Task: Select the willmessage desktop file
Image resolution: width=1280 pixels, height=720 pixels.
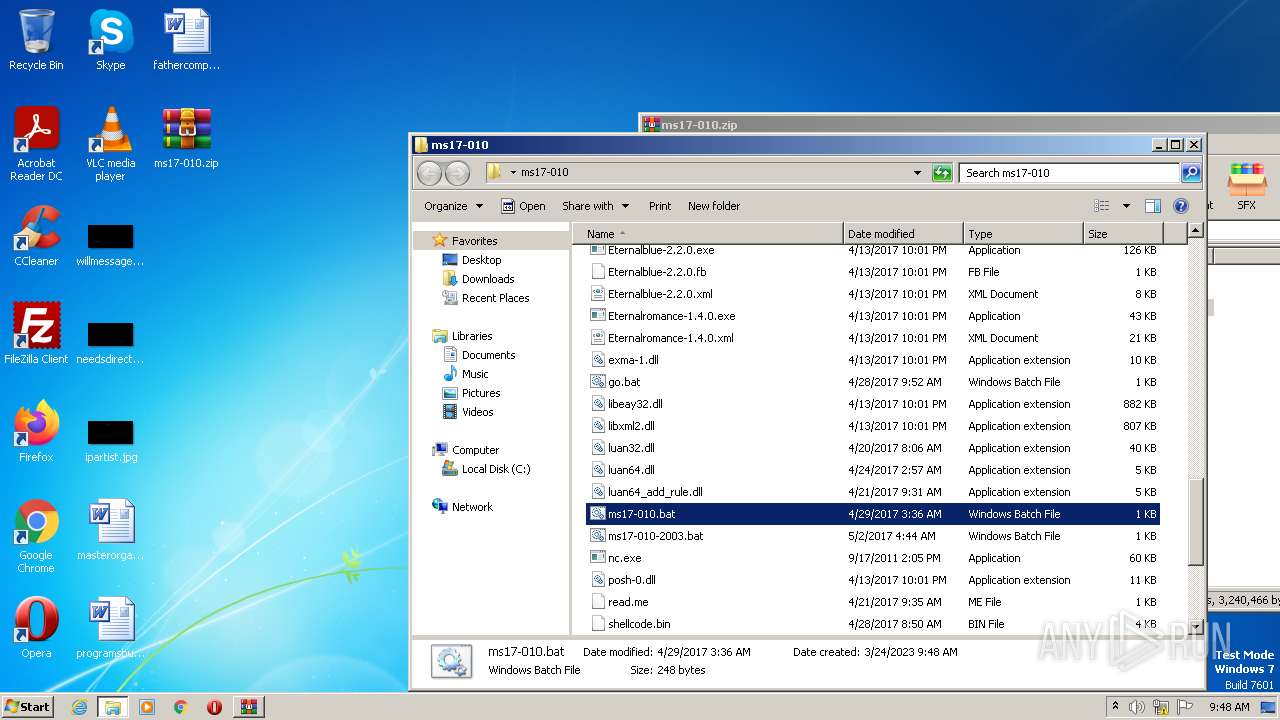Action: click(x=110, y=244)
